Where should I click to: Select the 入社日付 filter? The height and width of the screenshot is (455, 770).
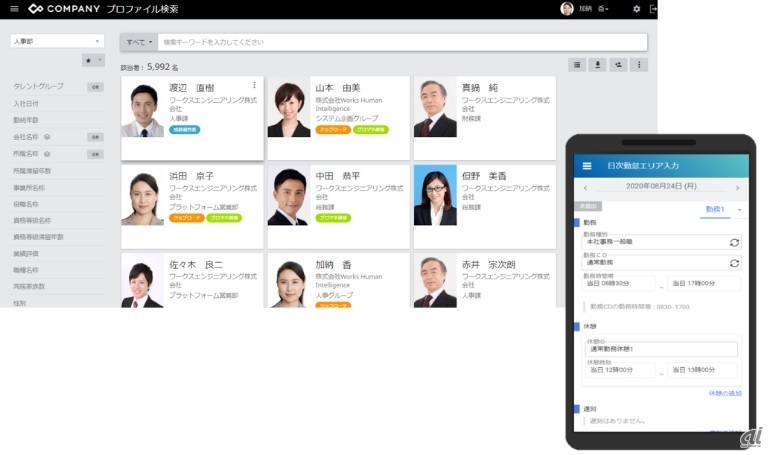pyautogui.click(x=26, y=104)
